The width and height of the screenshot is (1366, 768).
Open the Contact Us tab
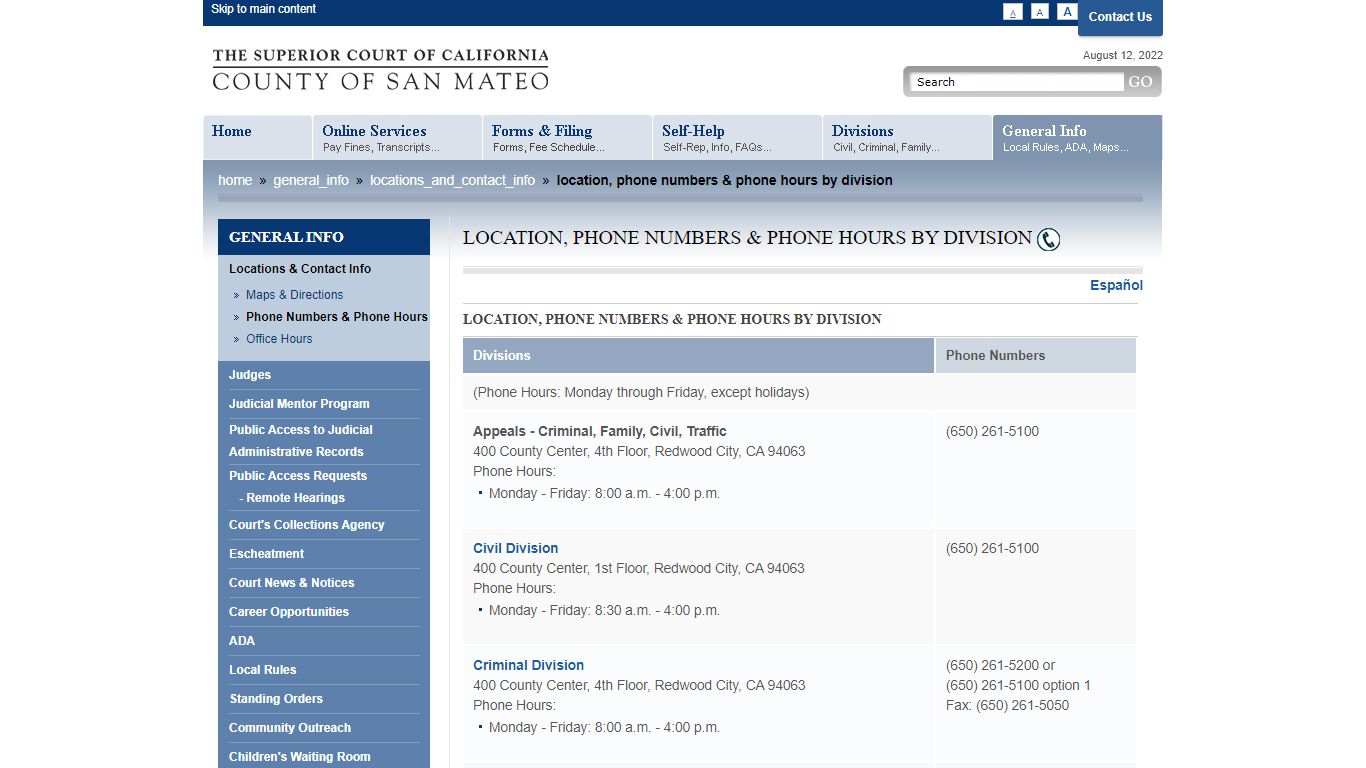[x=1120, y=16]
